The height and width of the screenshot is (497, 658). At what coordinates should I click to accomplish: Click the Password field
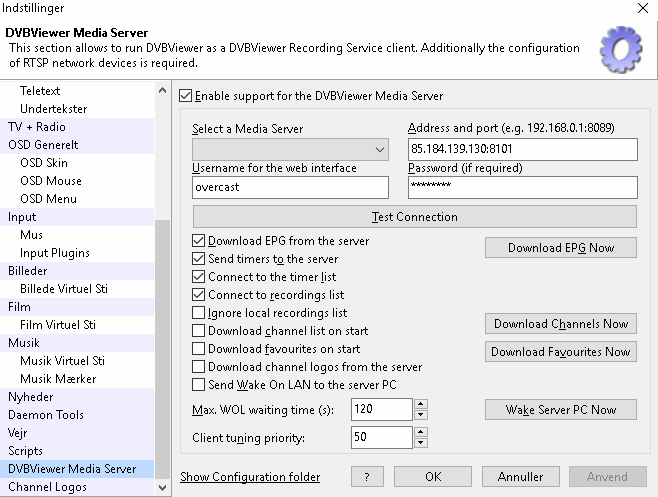(523, 187)
